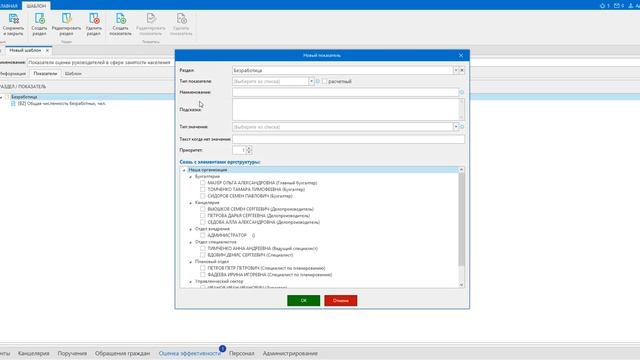Clear the Раздел field with its X button
This screenshot has height=360, width=640.
(x=462, y=70)
